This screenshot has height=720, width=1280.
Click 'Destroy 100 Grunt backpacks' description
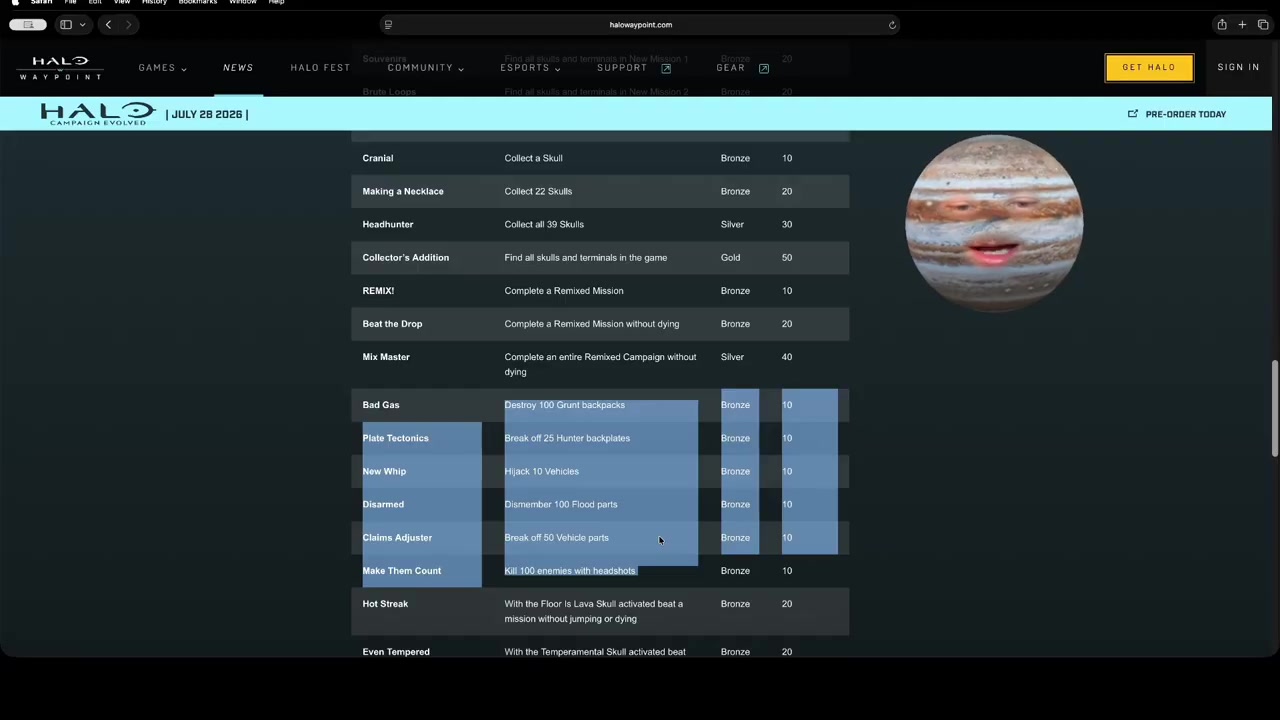(565, 405)
